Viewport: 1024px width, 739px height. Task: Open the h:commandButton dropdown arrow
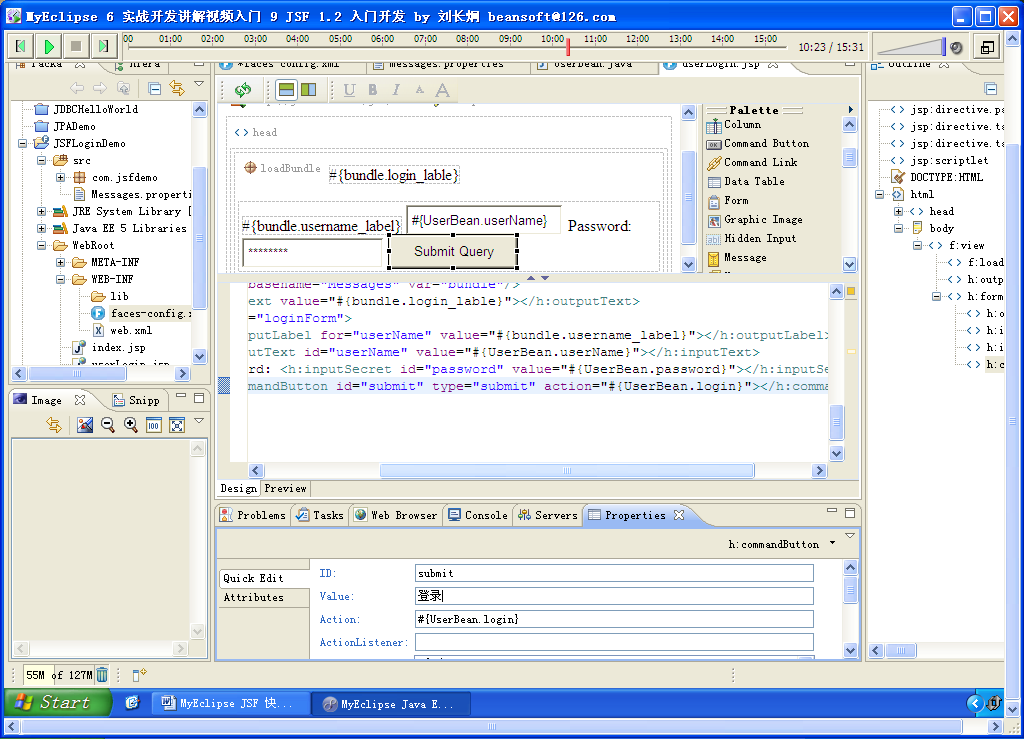(833, 543)
